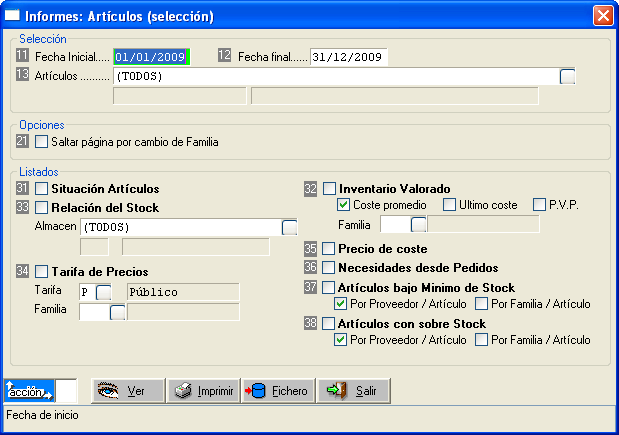Click the number 12 field marker
This screenshot has height=435, width=619.
click(225, 55)
